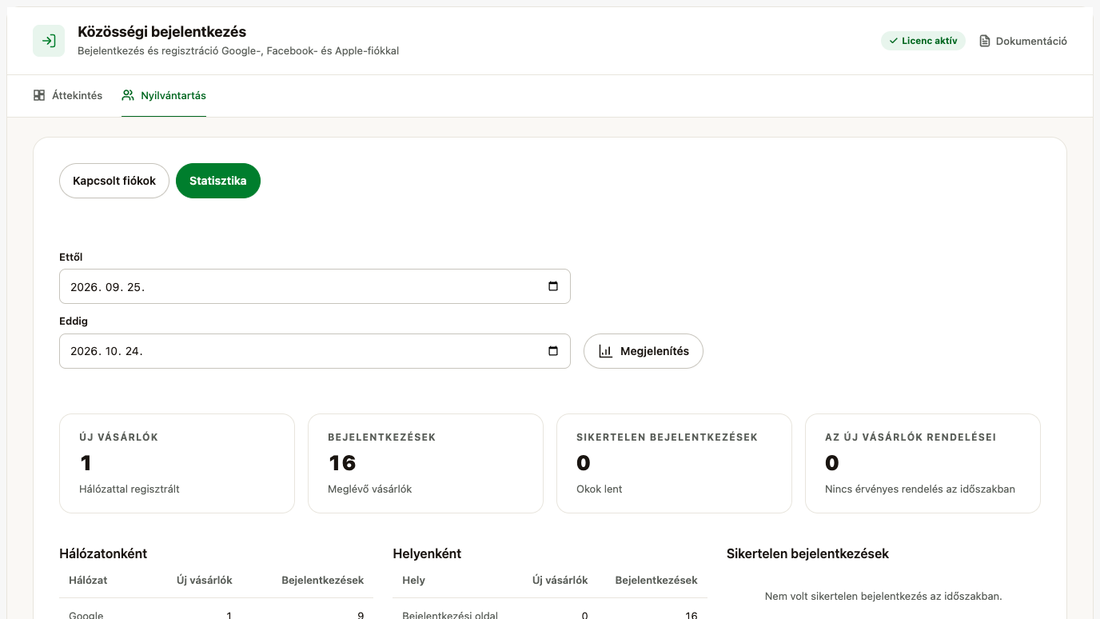This screenshot has width=1100, height=619.
Task: Click the Hálózatonként section heading
Action: pyautogui.click(x=103, y=554)
